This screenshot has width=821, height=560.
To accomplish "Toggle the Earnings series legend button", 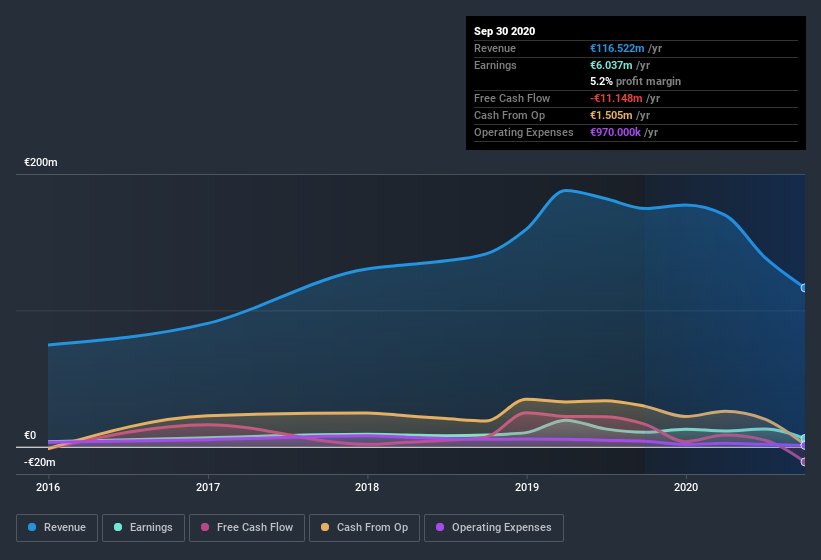I will [143, 528].
